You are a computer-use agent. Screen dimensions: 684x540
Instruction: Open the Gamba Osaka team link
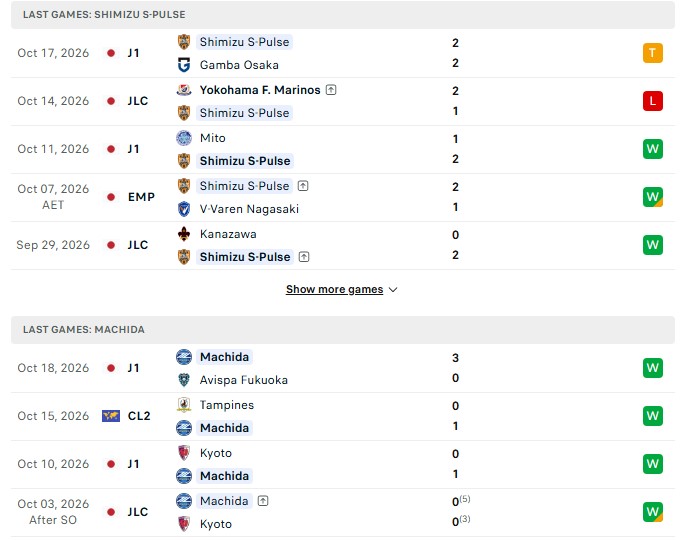tap(239, 65)
